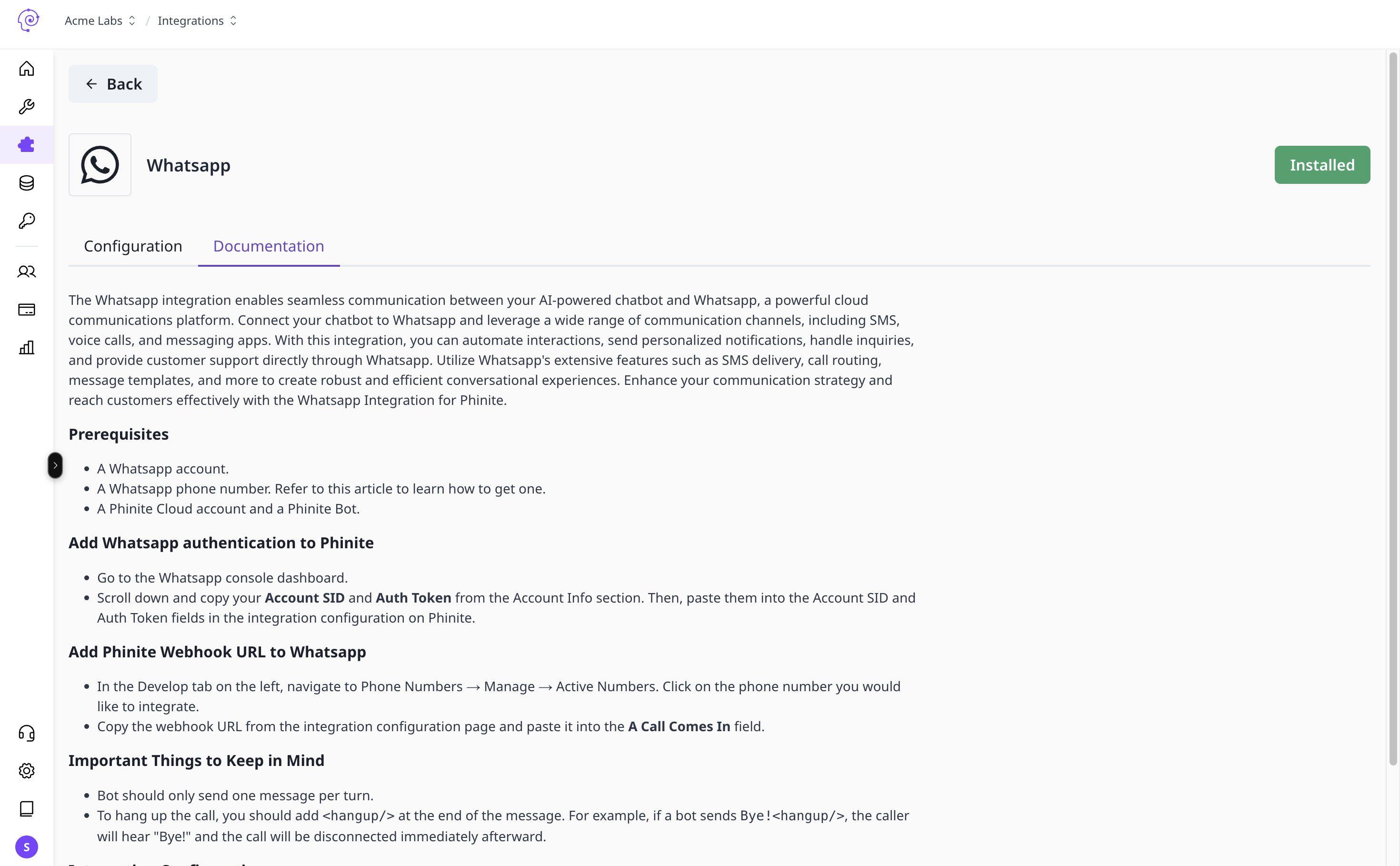Open the settings gear icon

click(26, 770)
